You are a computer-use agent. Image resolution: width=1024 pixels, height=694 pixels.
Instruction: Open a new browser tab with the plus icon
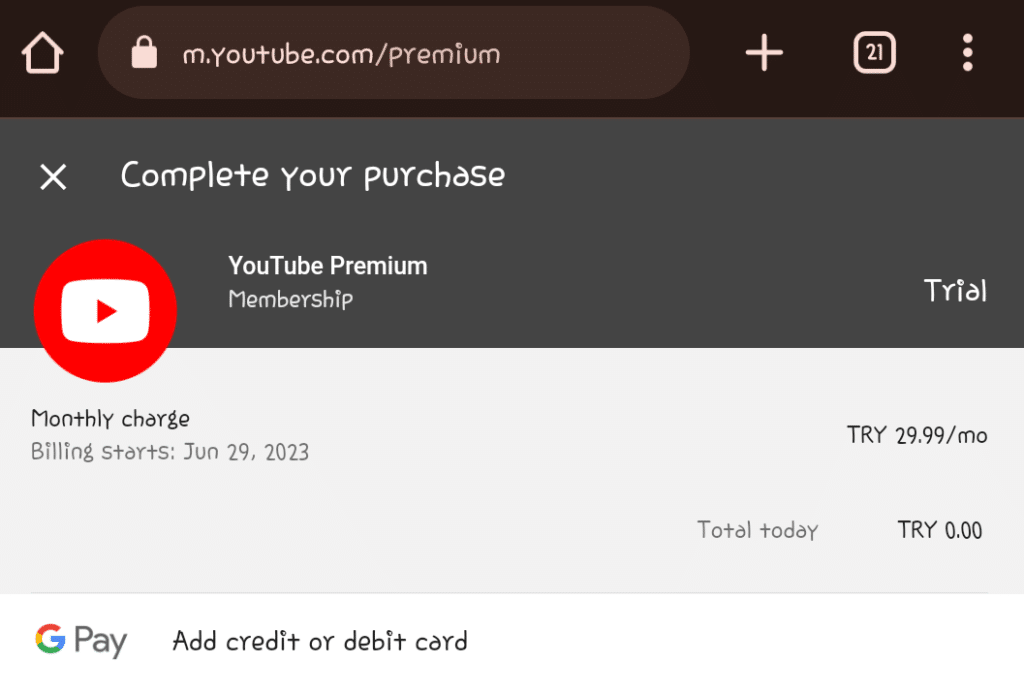[x=764, y=52]
